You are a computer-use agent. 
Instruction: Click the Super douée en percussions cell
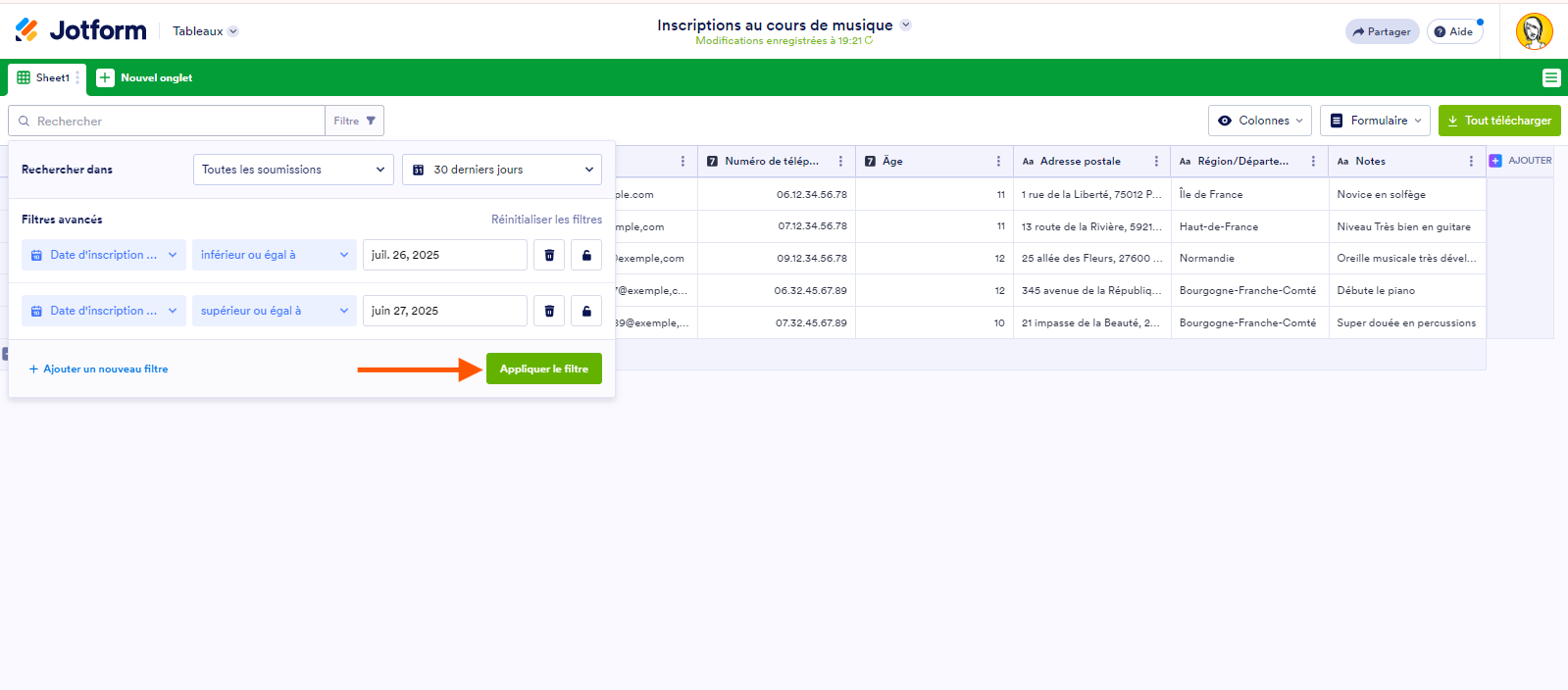coord(1407,322)
